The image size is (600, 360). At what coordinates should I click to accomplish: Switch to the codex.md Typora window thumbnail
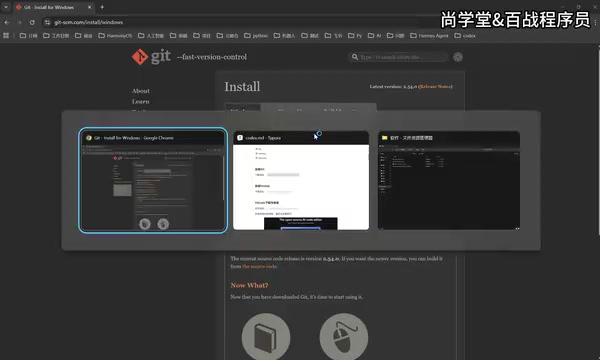click(301, 181)
